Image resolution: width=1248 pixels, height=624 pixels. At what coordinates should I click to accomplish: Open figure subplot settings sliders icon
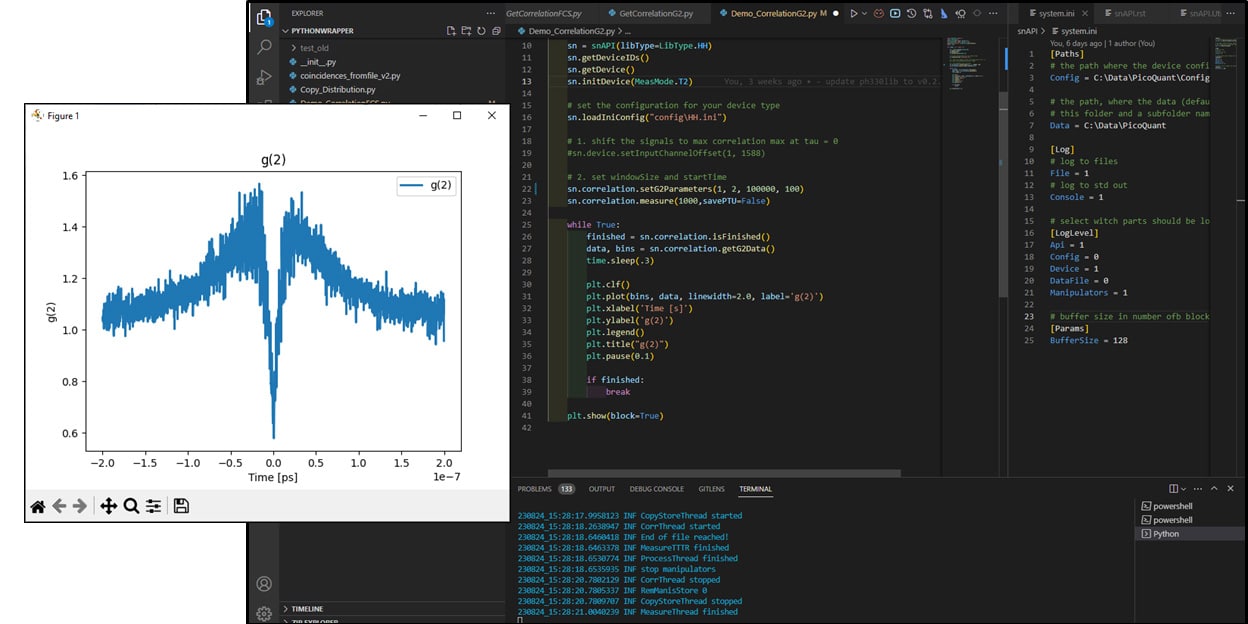click(x=154, y=507)
